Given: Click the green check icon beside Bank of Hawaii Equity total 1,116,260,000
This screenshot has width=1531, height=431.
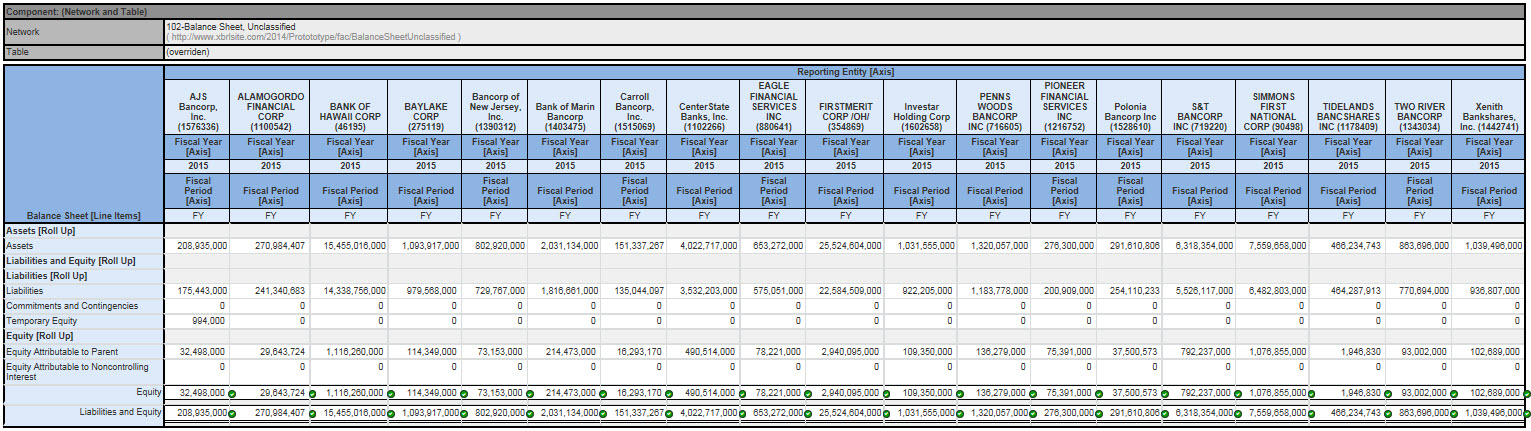Looking at the screenshot, I should pyautogui.click(x=391, y=394).
